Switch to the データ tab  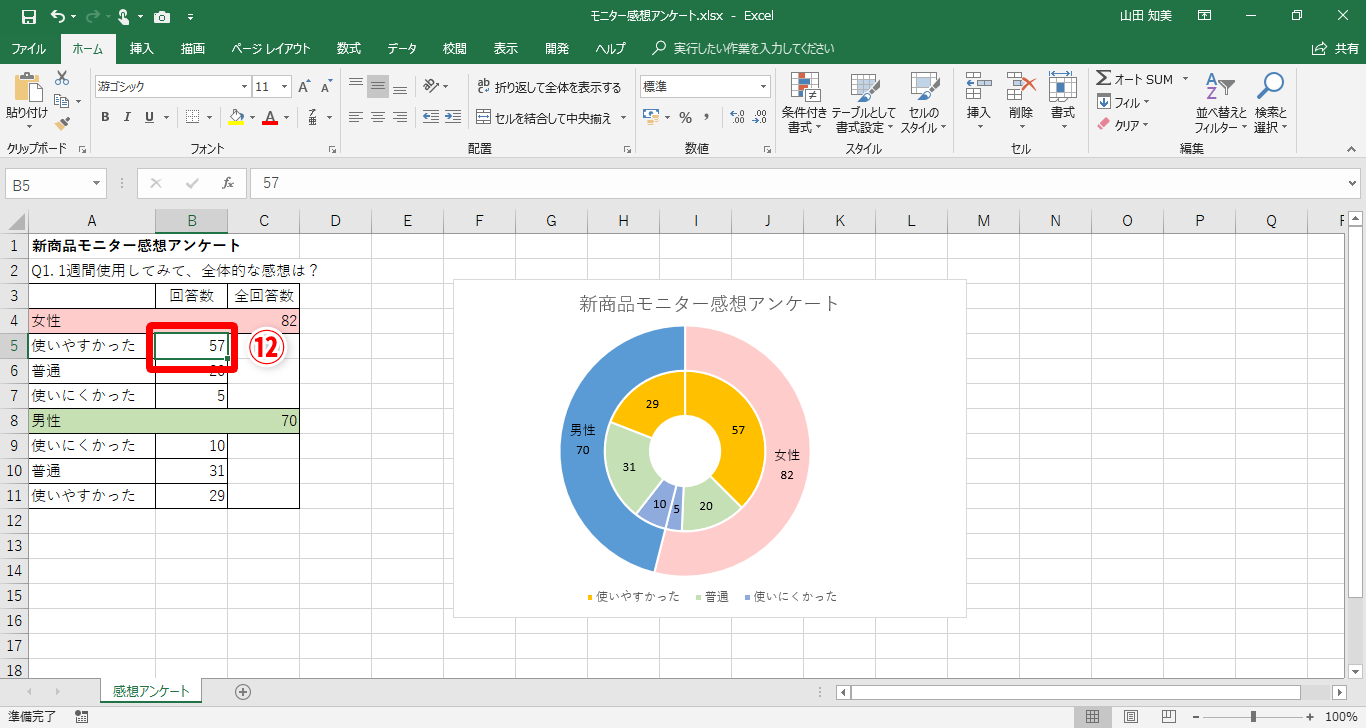[402, 49]
